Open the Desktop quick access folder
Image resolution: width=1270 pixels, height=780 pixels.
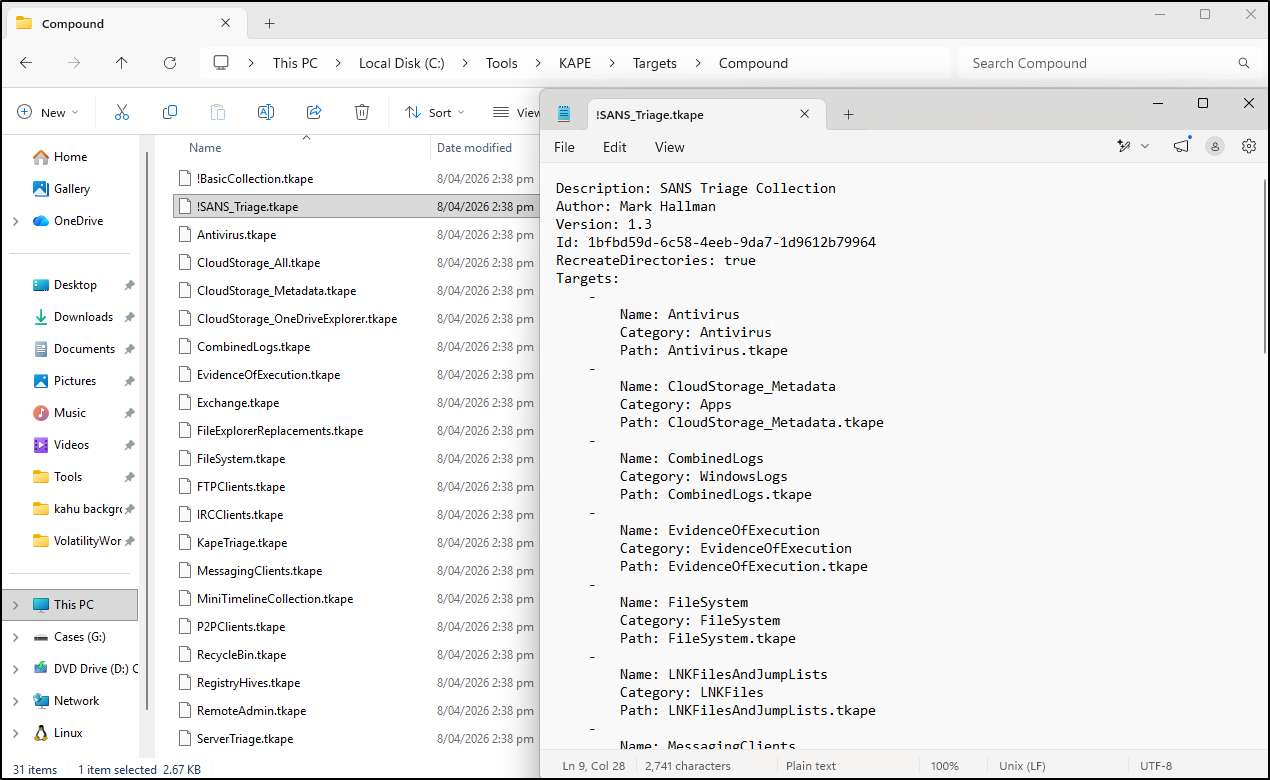point(75,285)
